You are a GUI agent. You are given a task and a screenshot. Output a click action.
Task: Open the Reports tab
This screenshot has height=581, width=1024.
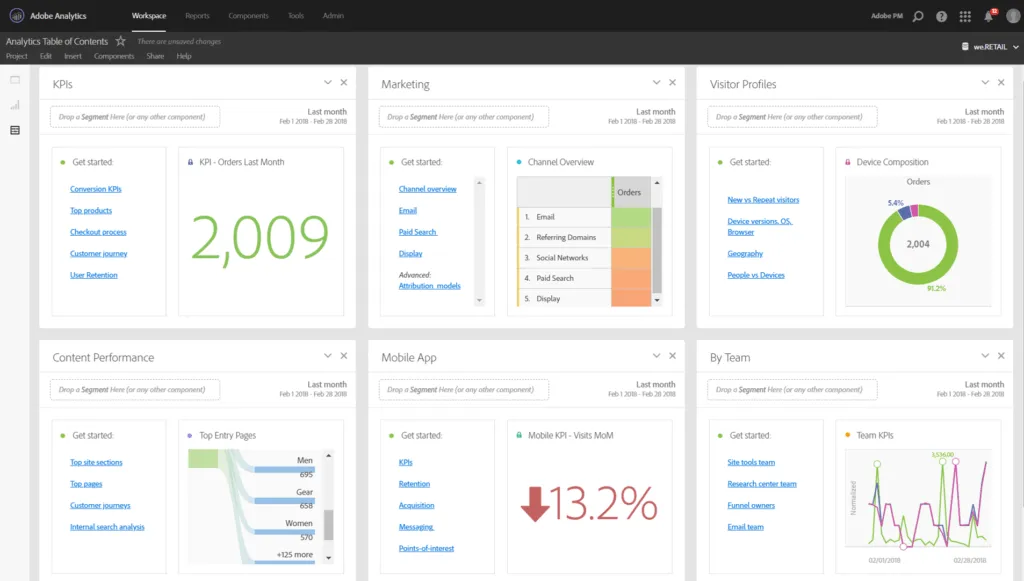(x=197, y=16)
